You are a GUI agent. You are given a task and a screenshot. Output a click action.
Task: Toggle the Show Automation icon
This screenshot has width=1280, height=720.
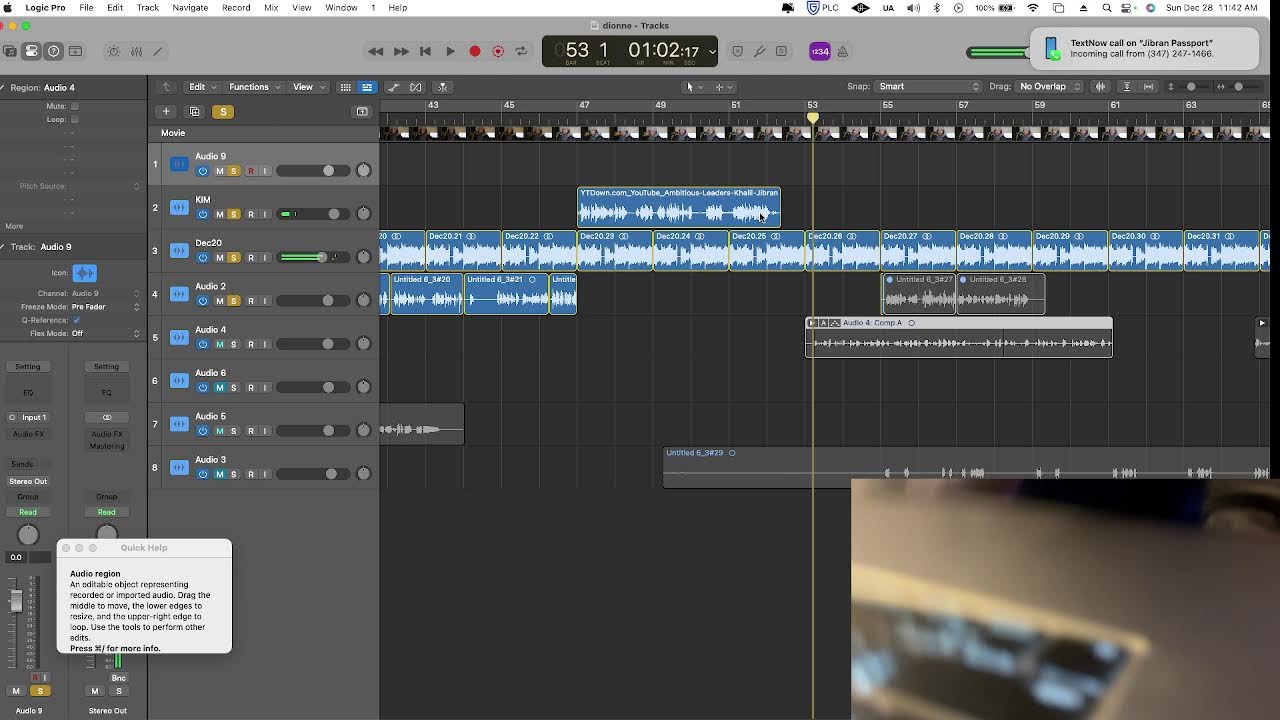[394, 87]
